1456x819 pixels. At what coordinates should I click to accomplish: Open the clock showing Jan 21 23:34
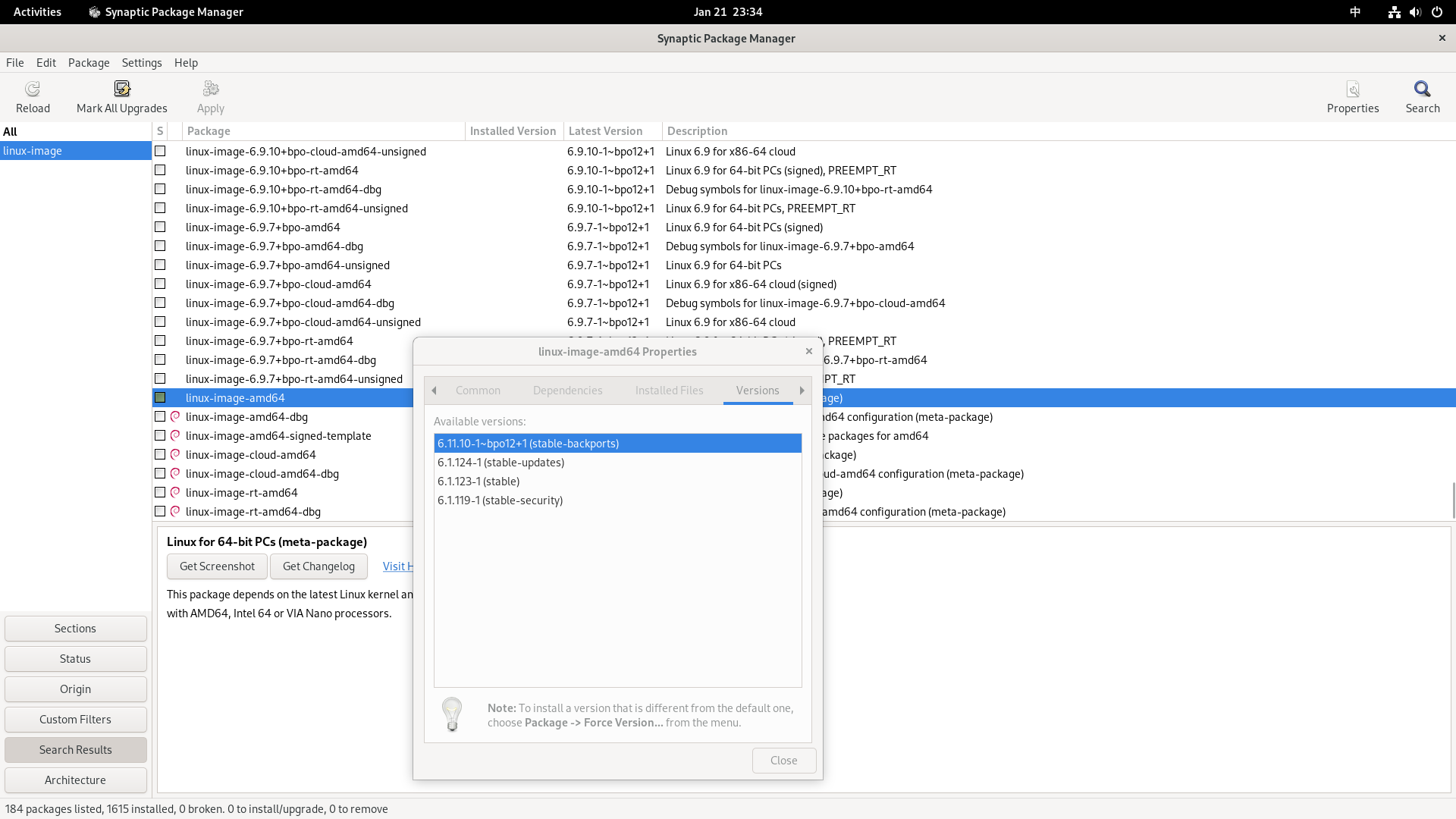click(728, 12)
